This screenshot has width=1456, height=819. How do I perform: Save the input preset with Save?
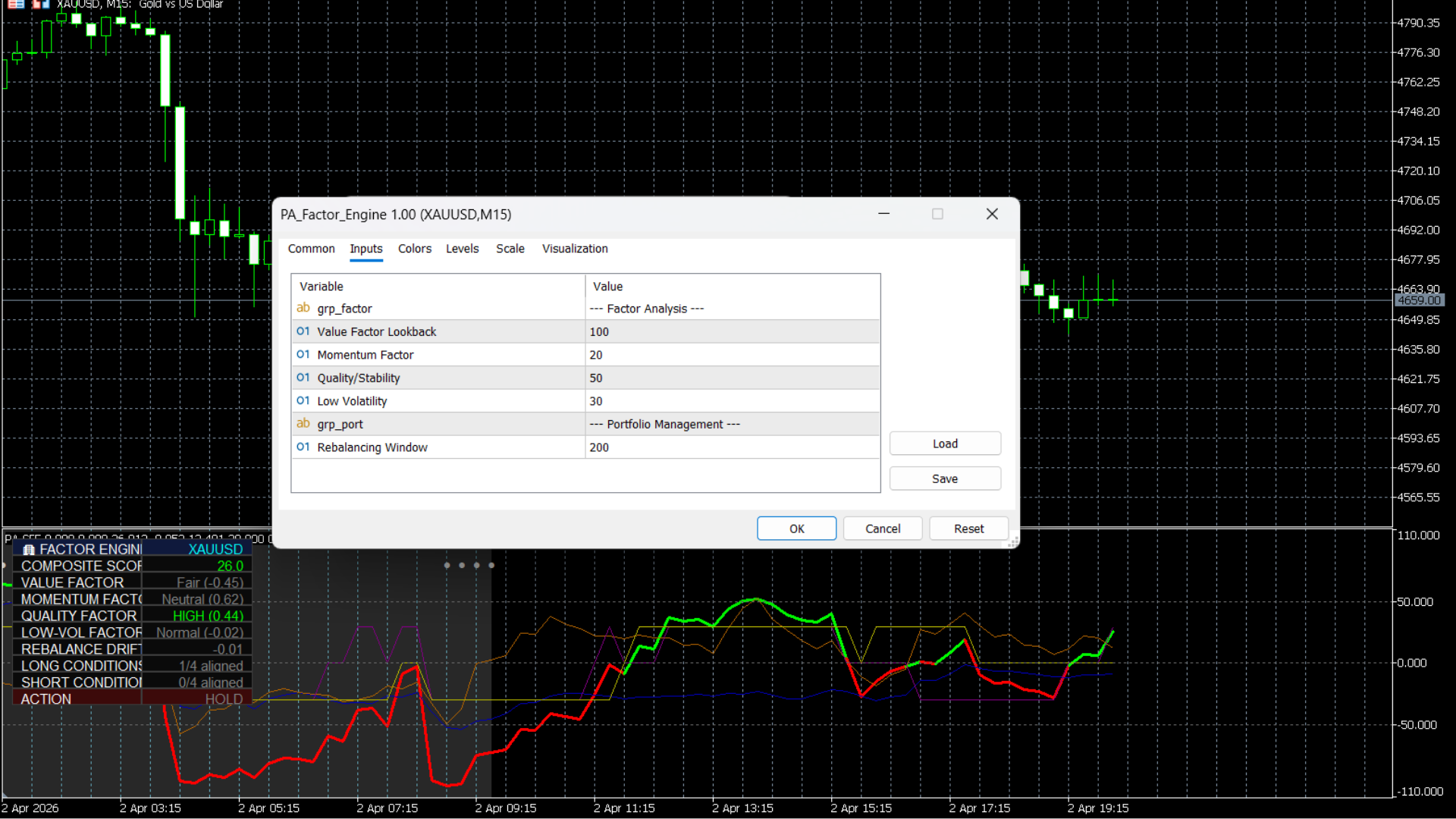[944, 479]
